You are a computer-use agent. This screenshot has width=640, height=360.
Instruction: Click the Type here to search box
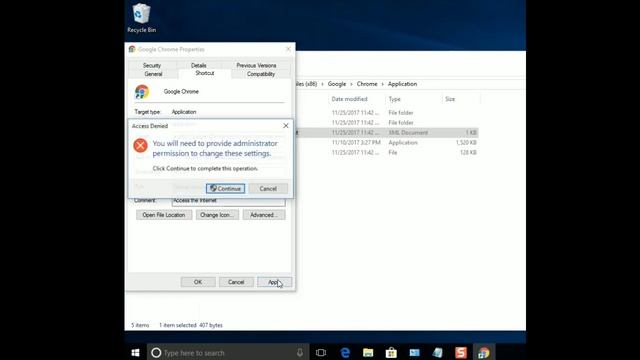coord(227,353)
